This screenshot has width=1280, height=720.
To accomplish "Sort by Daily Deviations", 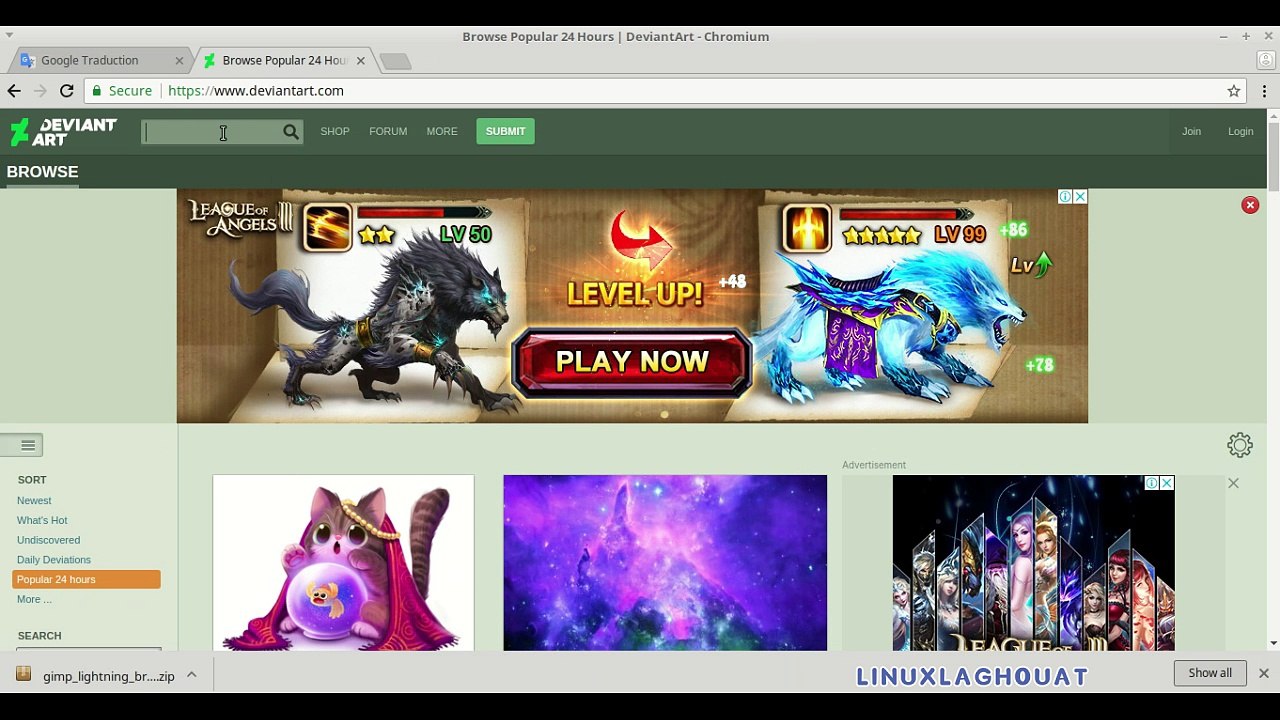I will pos(54,560).
